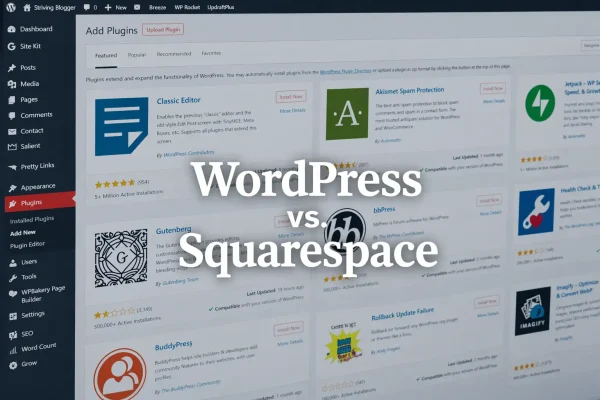Click the Classic Editor plugin icon

click(121, 128)
